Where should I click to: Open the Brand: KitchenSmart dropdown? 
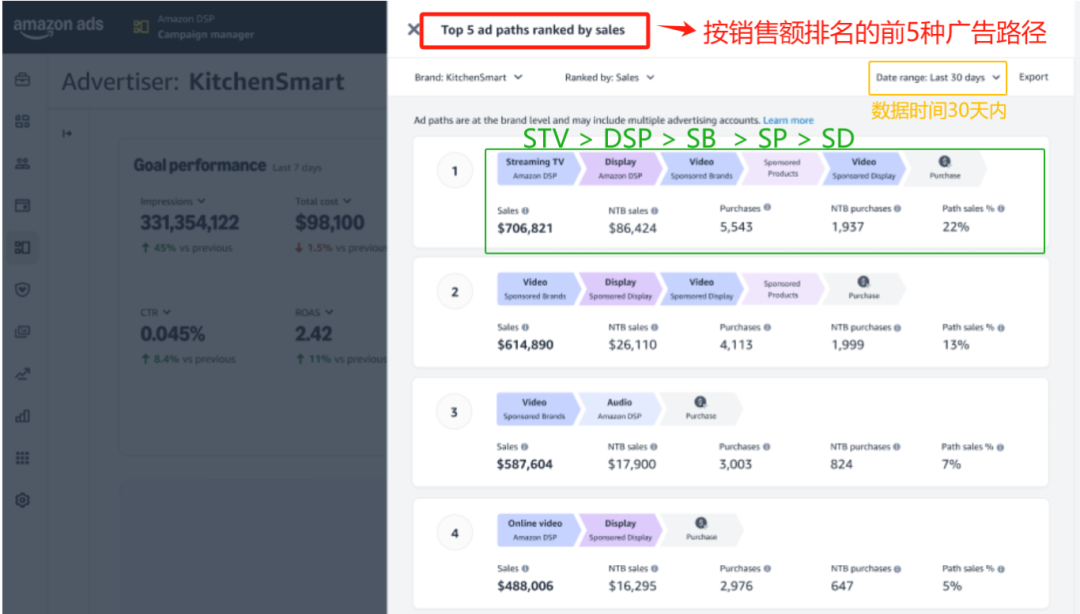click(x=468, y=77)
